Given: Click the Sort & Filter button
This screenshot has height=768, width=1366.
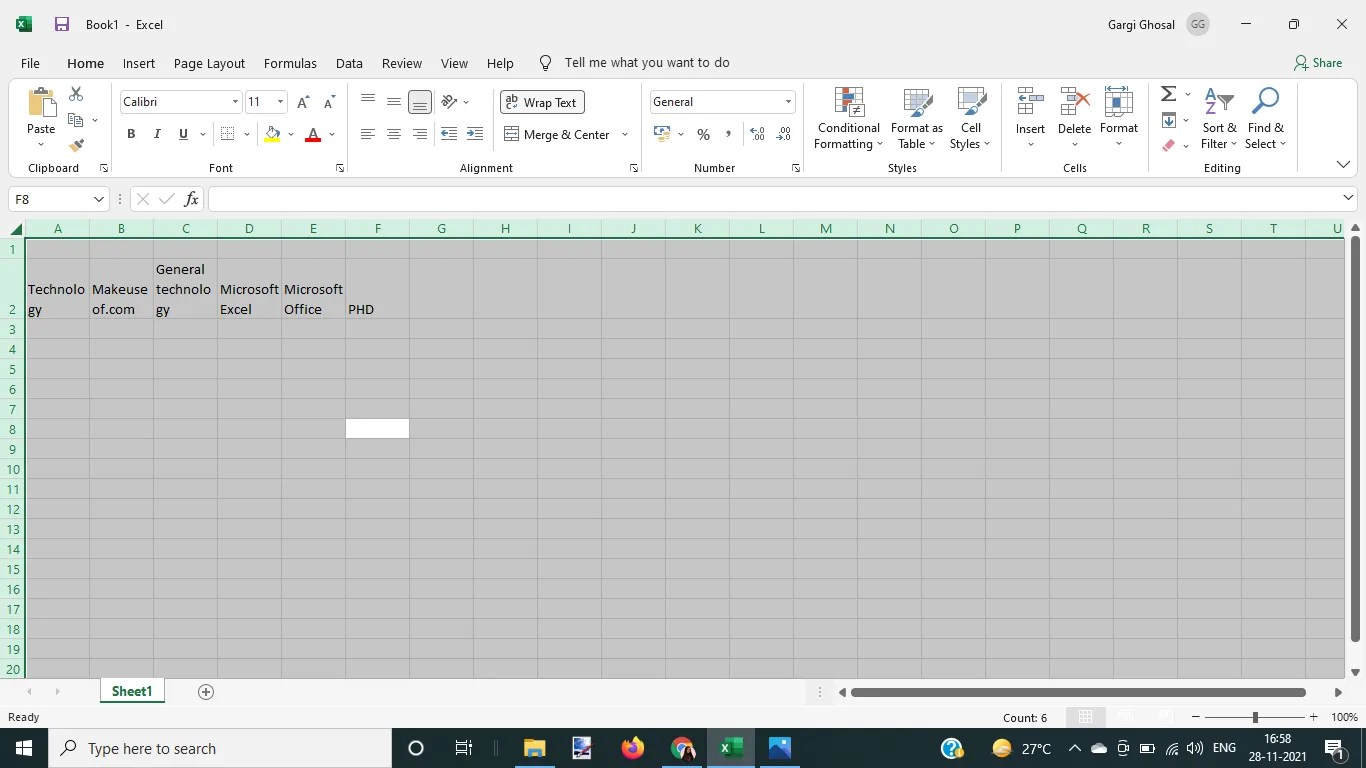Looking at the screenshot, I should tap(1218, 118).
